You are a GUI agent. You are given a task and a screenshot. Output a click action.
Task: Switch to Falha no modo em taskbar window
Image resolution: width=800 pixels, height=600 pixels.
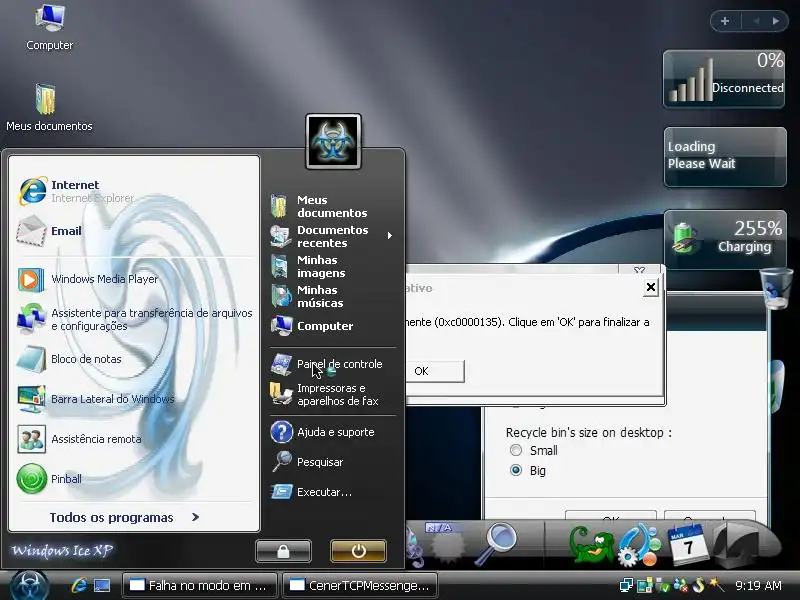(x=199, y=585)
